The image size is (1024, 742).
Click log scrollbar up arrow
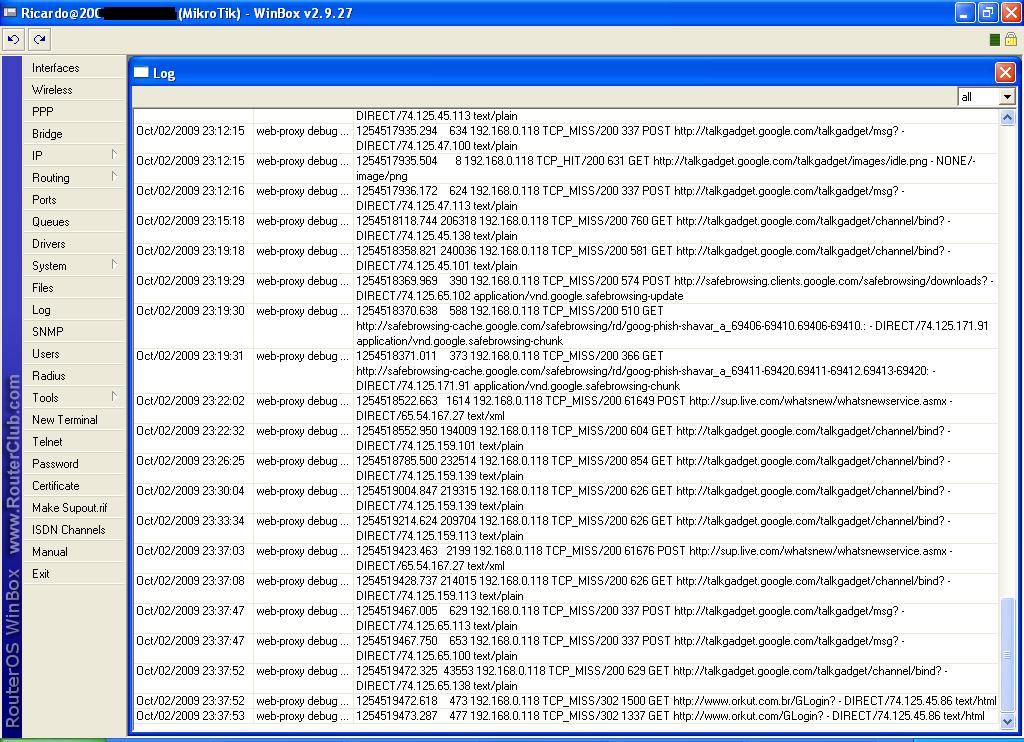(x=1007, y=118)
